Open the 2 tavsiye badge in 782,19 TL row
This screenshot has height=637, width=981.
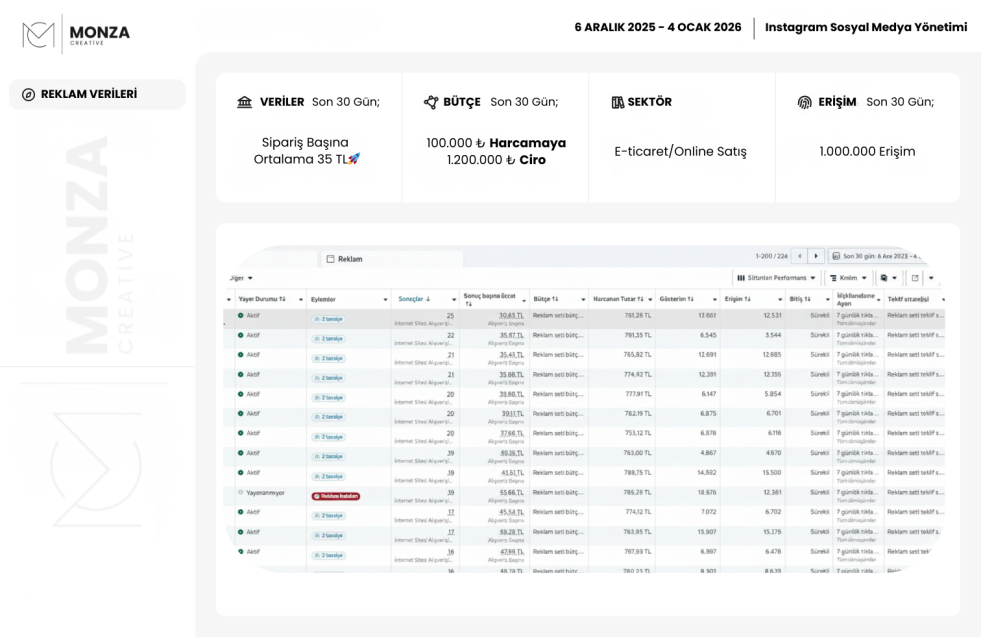328,417
